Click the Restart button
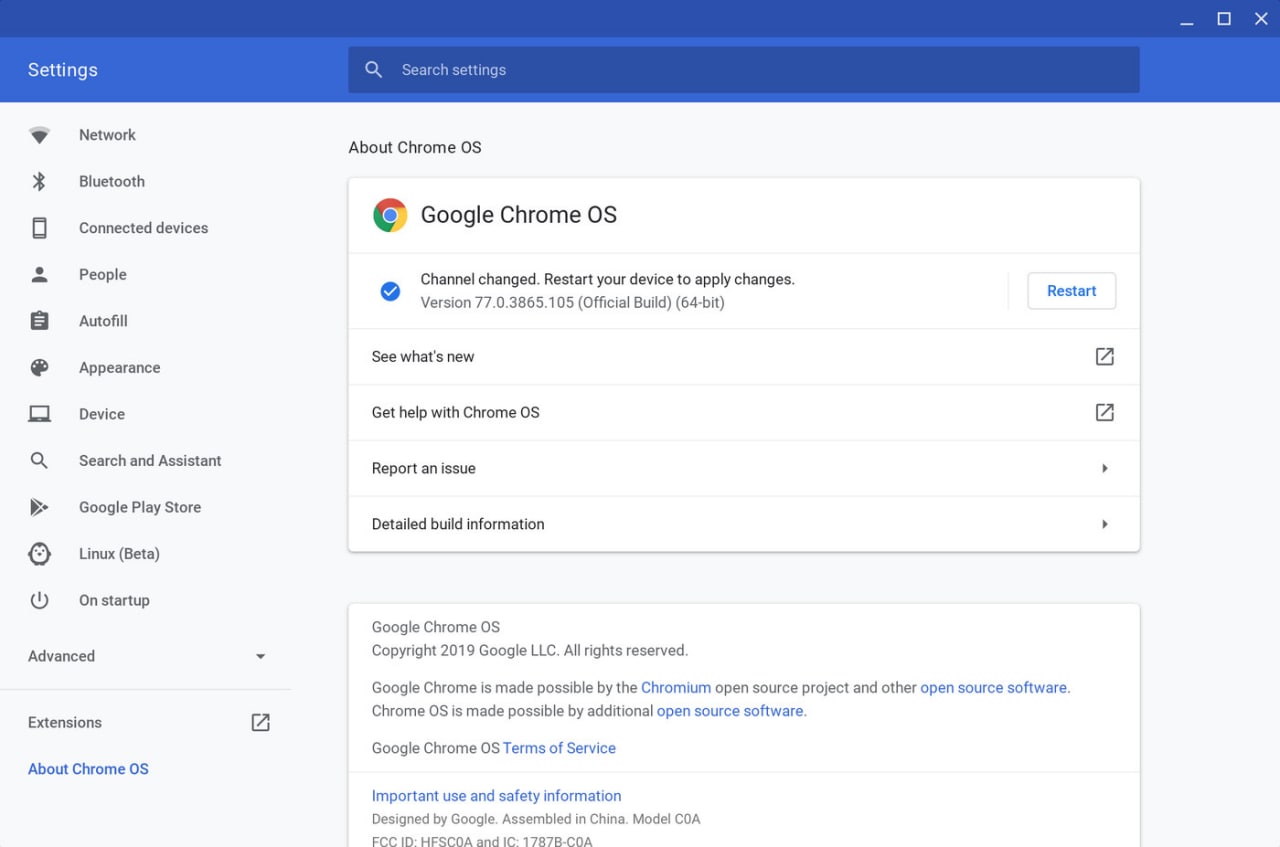The height and width of the screenshot is (847, 1280). 1071,291
